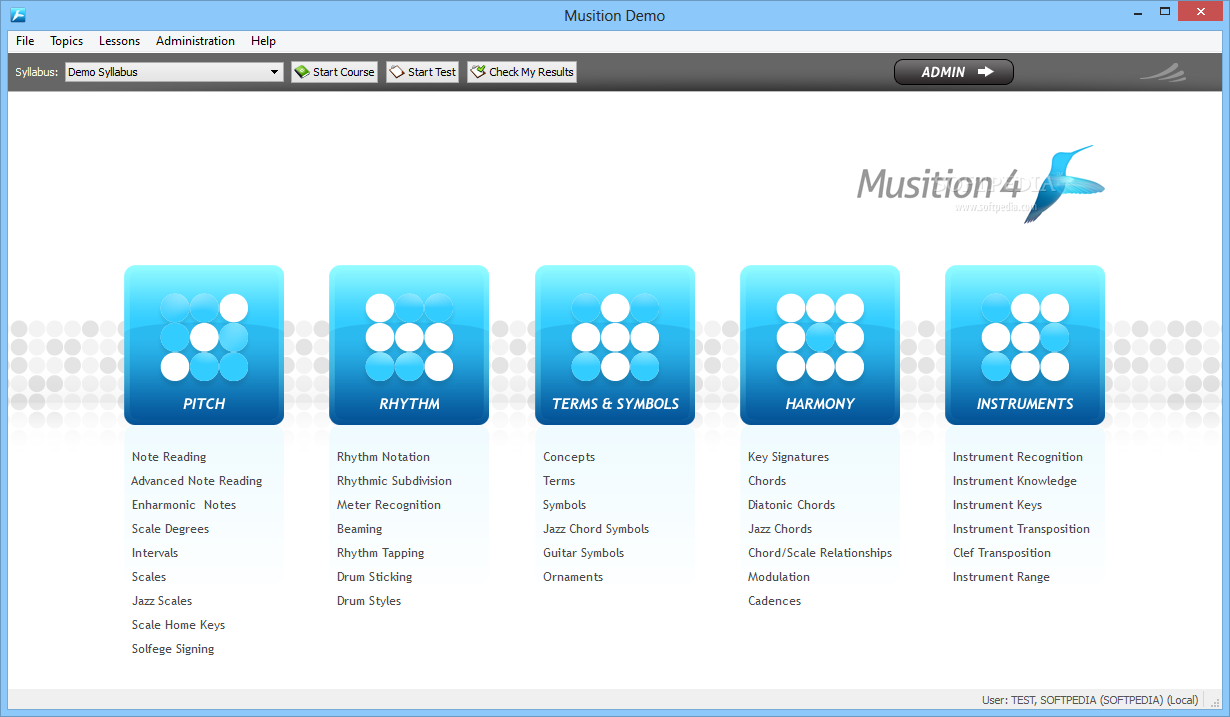Select the Scale Degrees topic
This screenshot has height=717, width=1230.
(x=170, y=529)
